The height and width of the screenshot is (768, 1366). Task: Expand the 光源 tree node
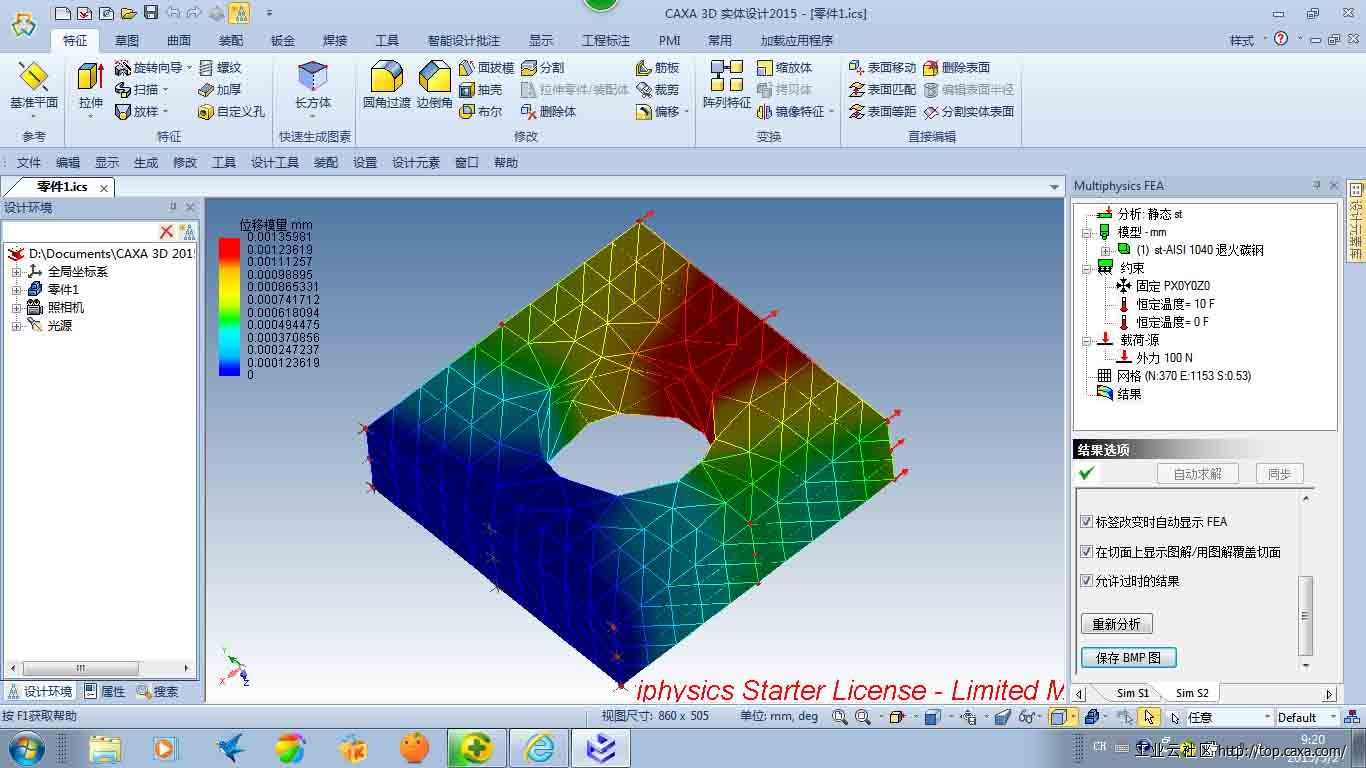[16, 326]
